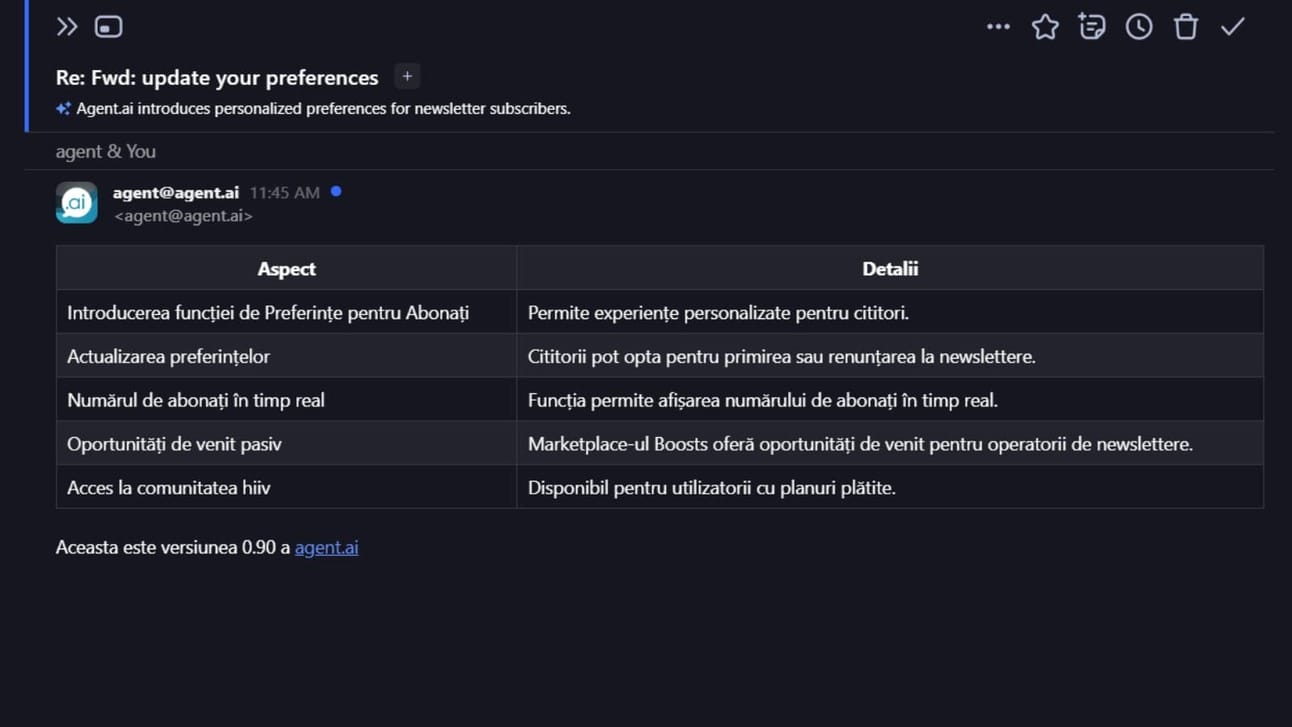Image resolution: width=1292 pixels, height=727 pixels.
Task: Click the email subject 'Re: Fwd: update your preferences'
Action: [x=217, y=78]
